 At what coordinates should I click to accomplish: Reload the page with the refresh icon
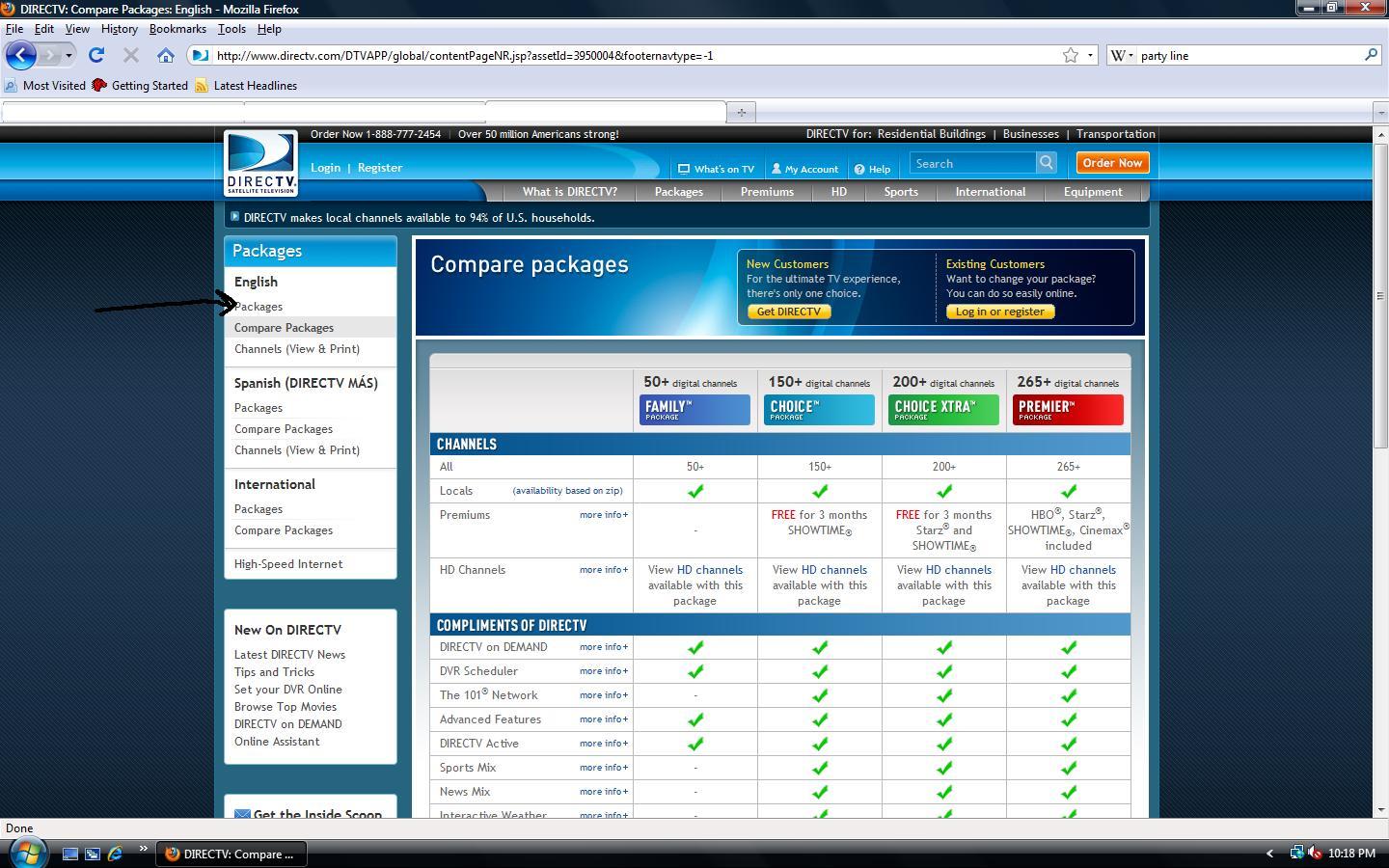(96, 55)
